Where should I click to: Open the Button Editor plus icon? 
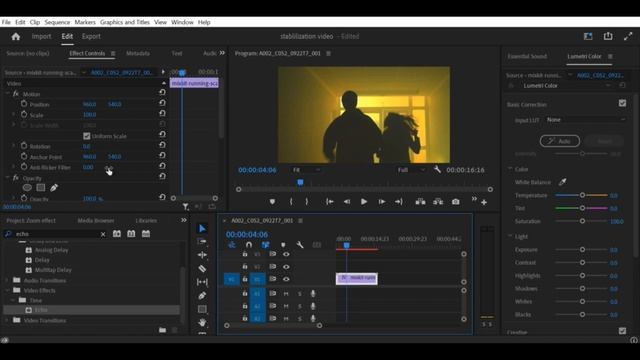pos(484,202)
